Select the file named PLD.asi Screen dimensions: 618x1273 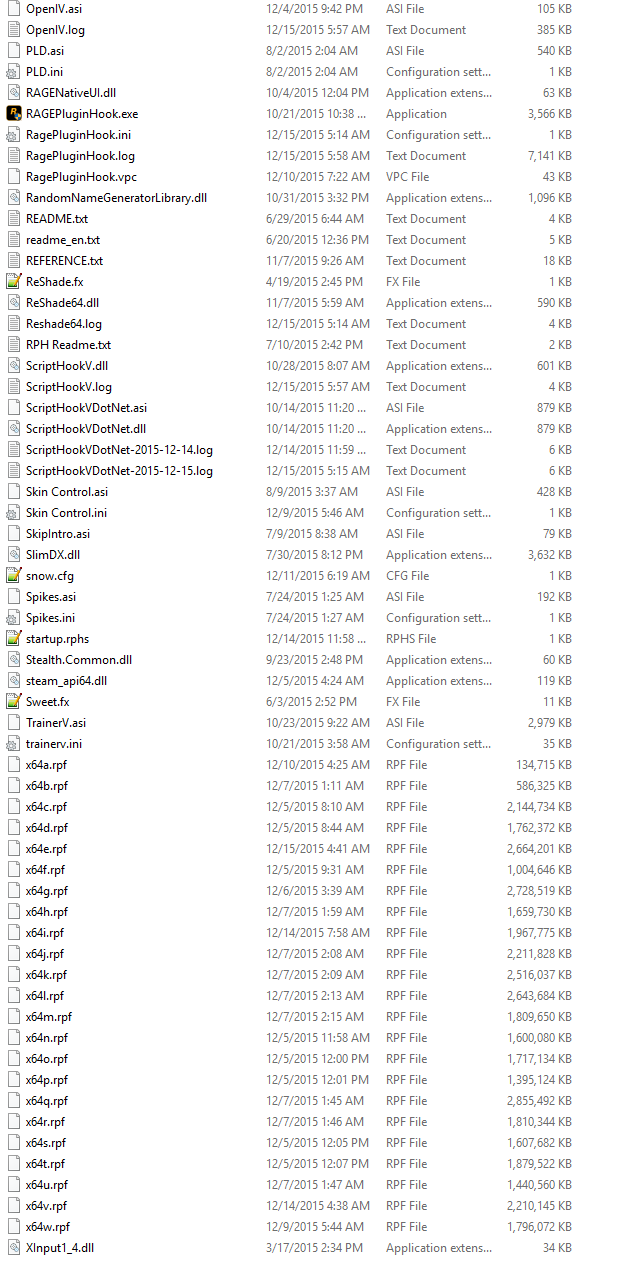coord(46,51)
